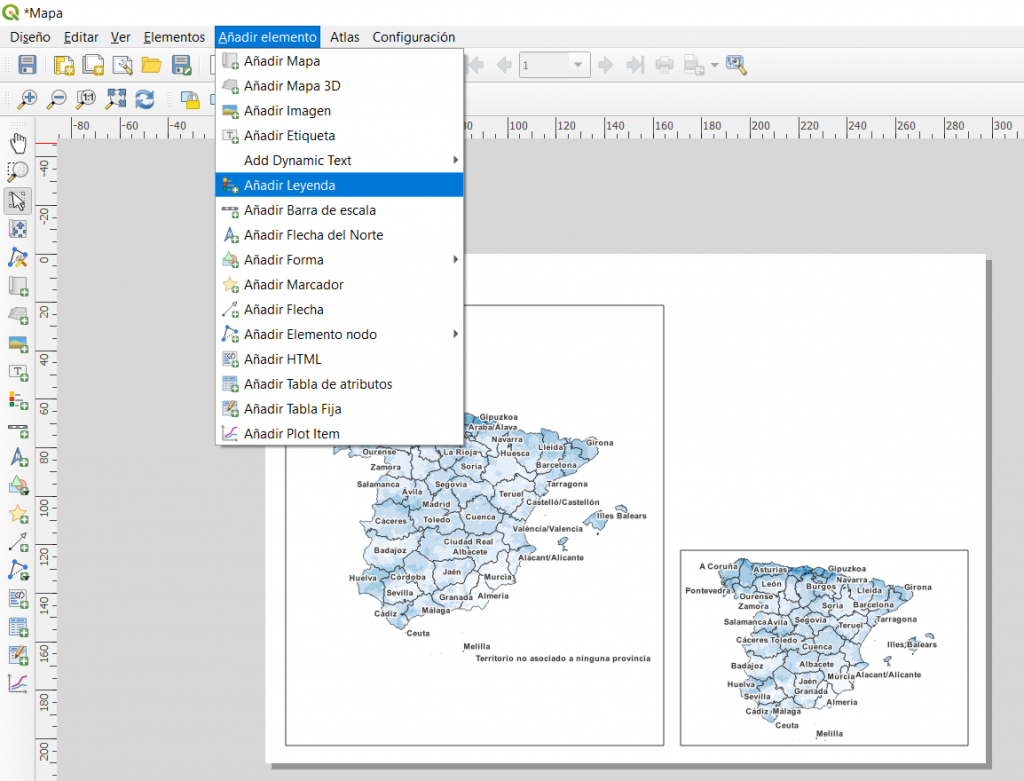Select Añadir Leyenda from the menu
The image size is (1024, 781).
pyautogui.click(x=290, y=185)
